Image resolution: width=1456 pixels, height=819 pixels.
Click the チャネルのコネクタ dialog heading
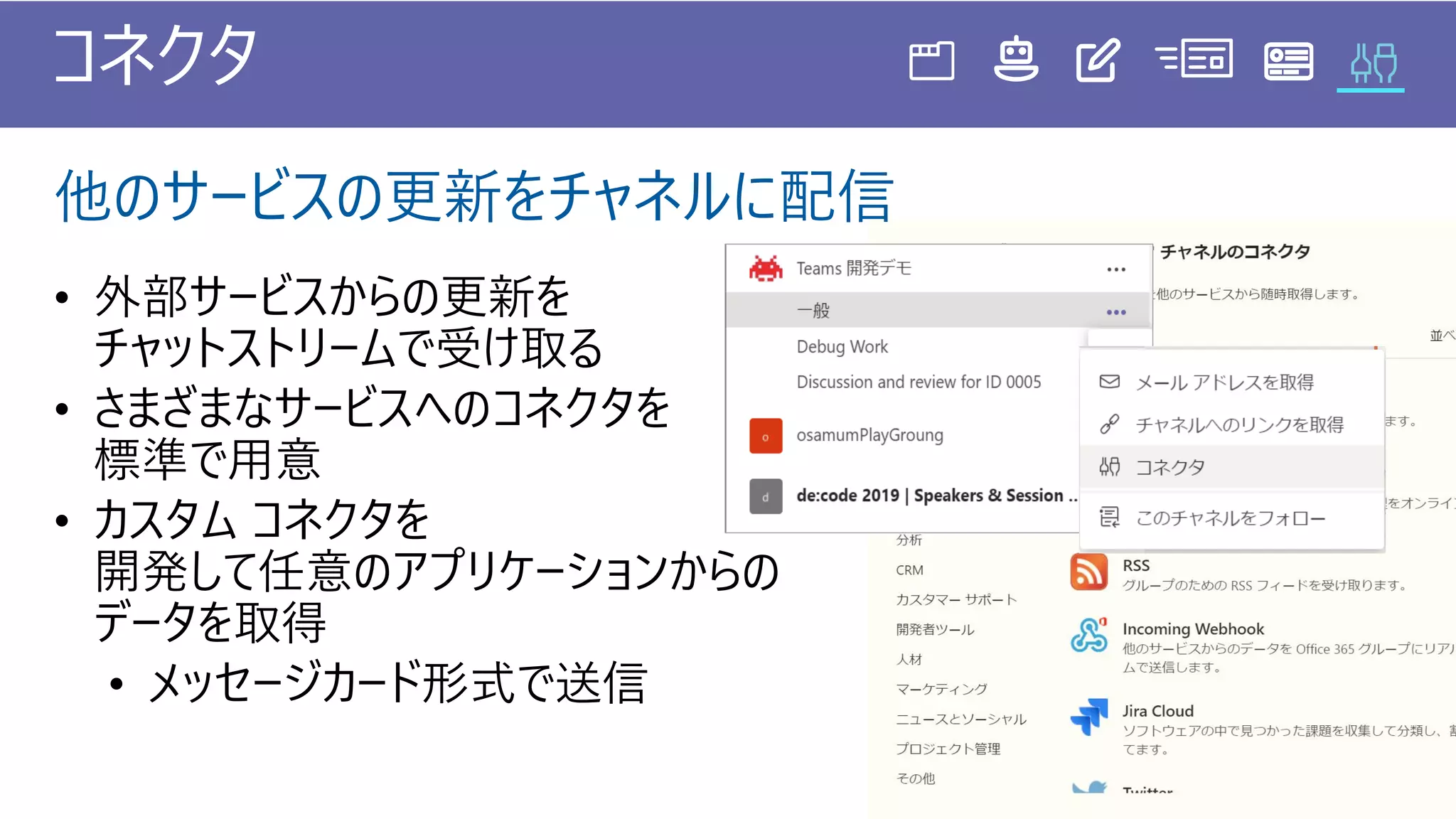tap(1235, 252)
